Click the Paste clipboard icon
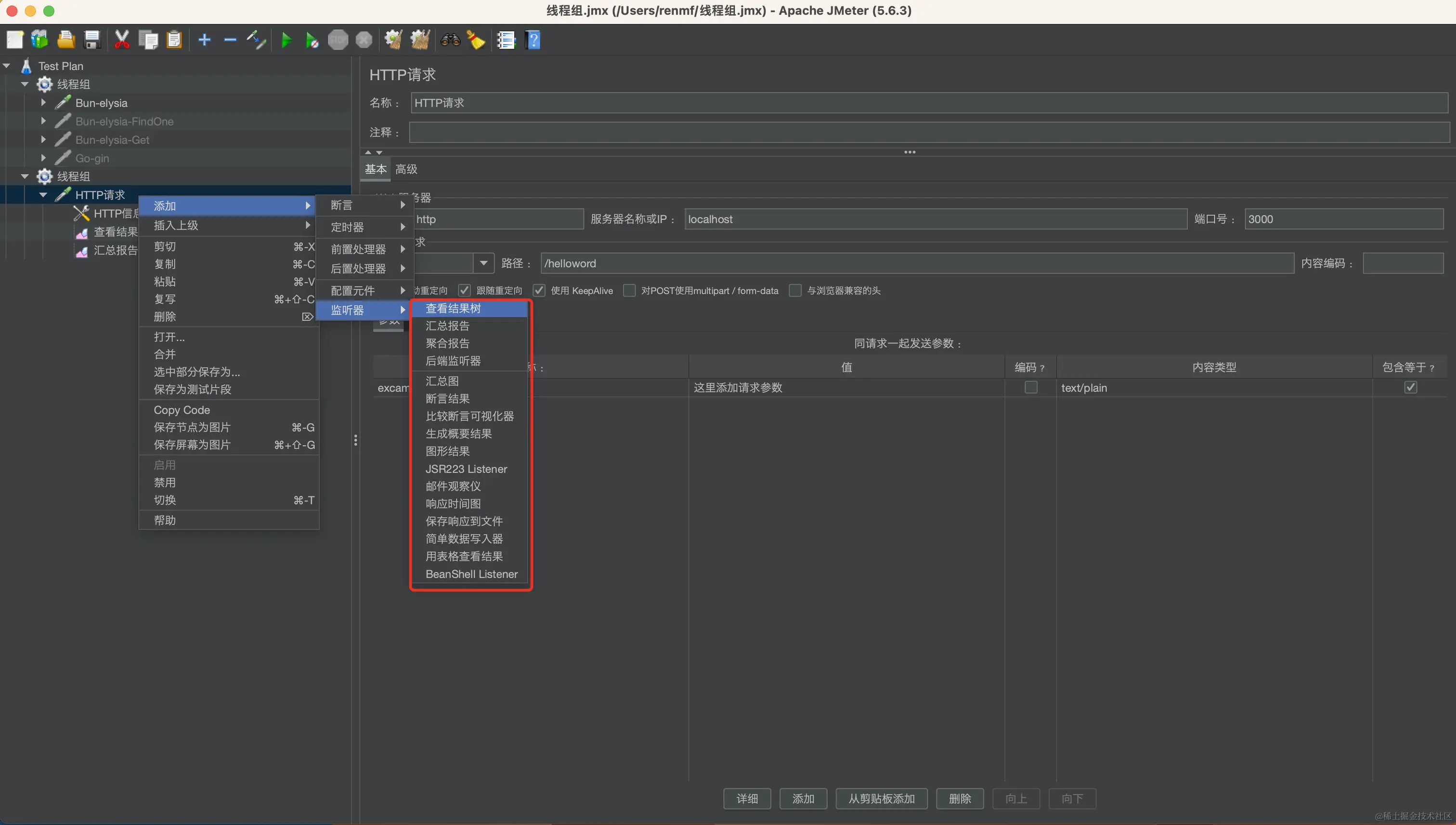 (174, 39)
